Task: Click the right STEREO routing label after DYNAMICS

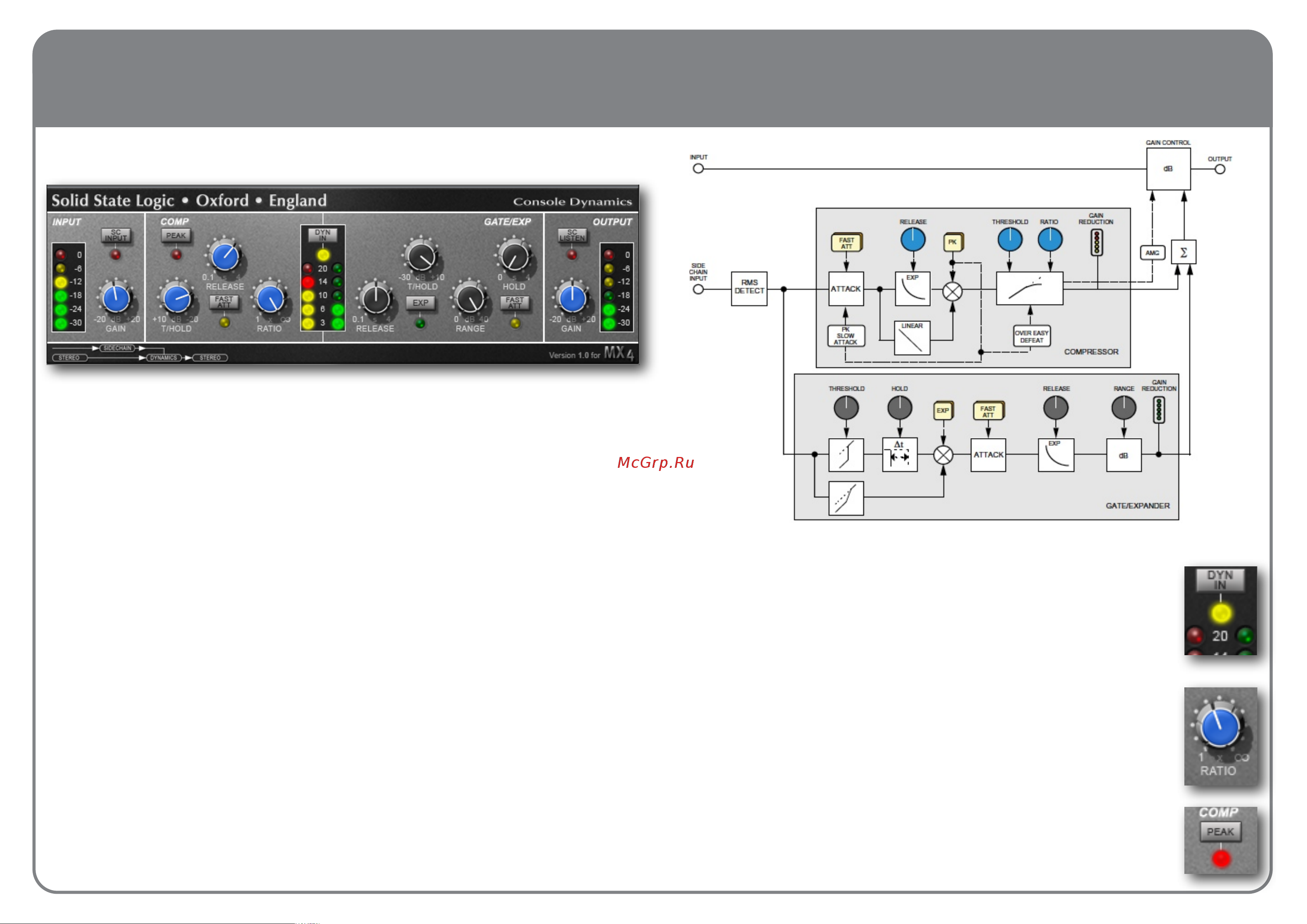Action: pos(210,358)
